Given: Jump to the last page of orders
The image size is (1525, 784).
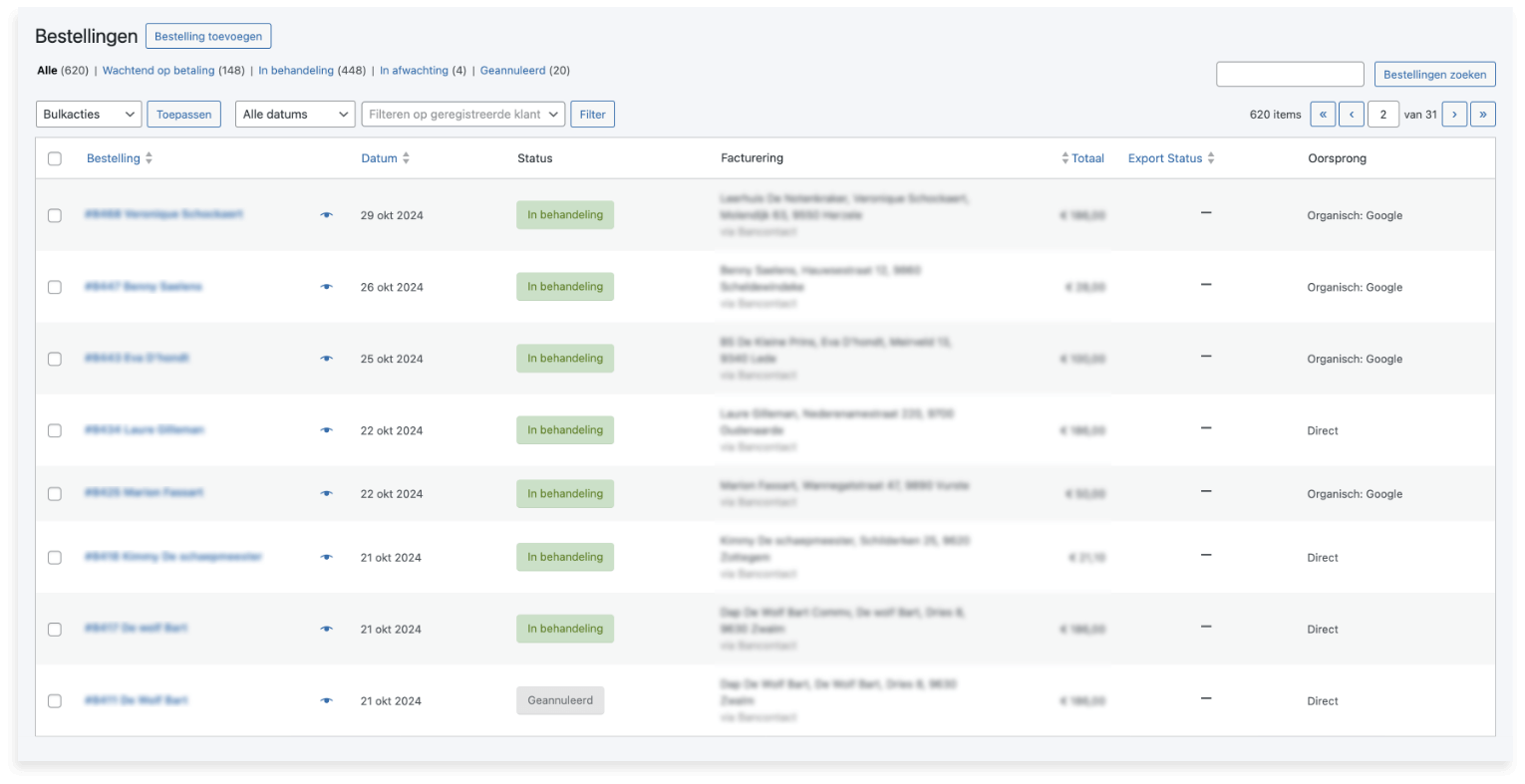Looking at the screenshot, I should coord(1483,115).
